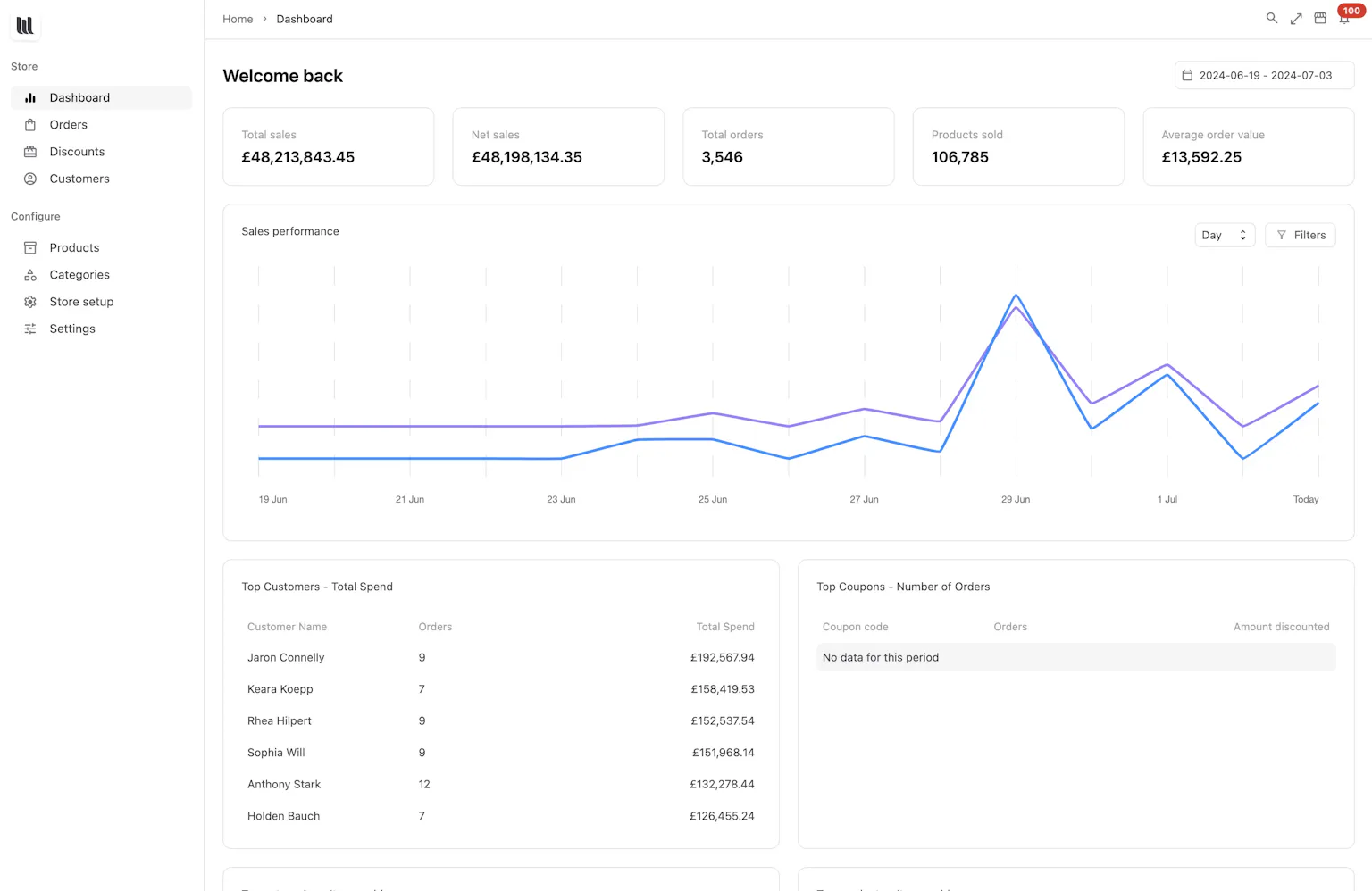
Task: Click the Dashboard breadcrumb
Action: [x=305, y=19]
